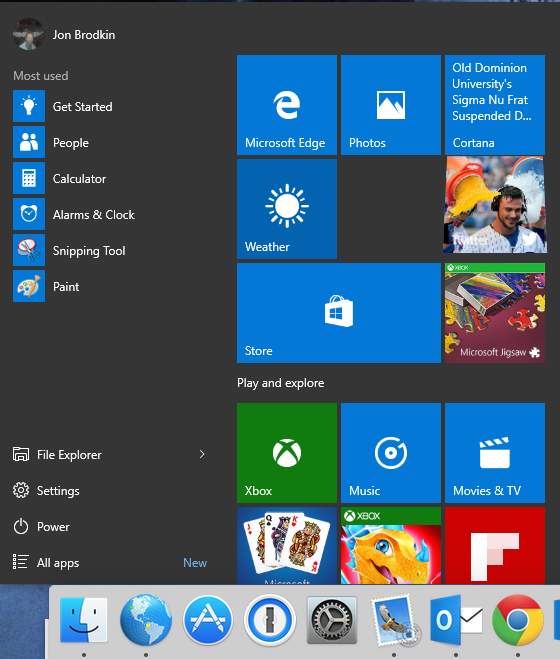
Task: Open the Get Started app
Action: click(x=63, y=106)
